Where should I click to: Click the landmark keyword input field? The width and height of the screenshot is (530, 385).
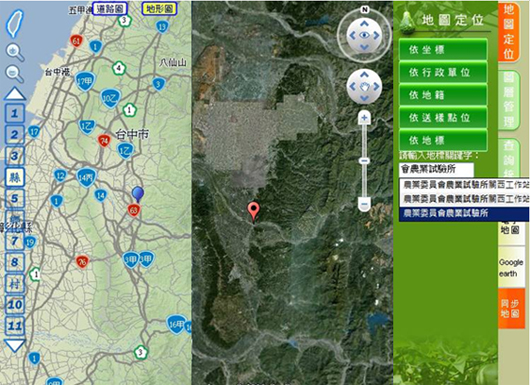436,169
